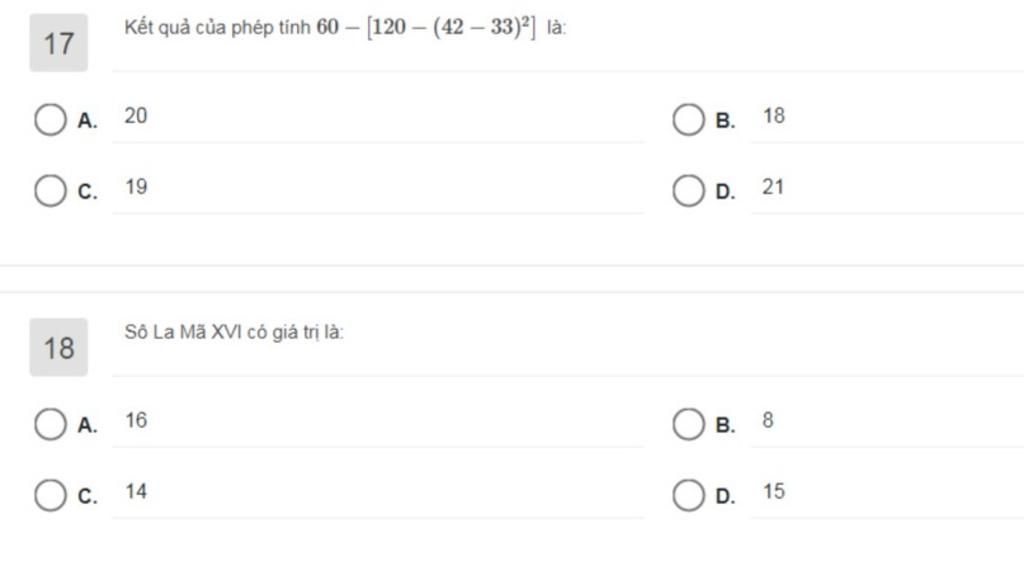The height and width of the screenshot is (561, 1024).
Task: Select radio option D for question 18
Action: (x=688, y=494)
